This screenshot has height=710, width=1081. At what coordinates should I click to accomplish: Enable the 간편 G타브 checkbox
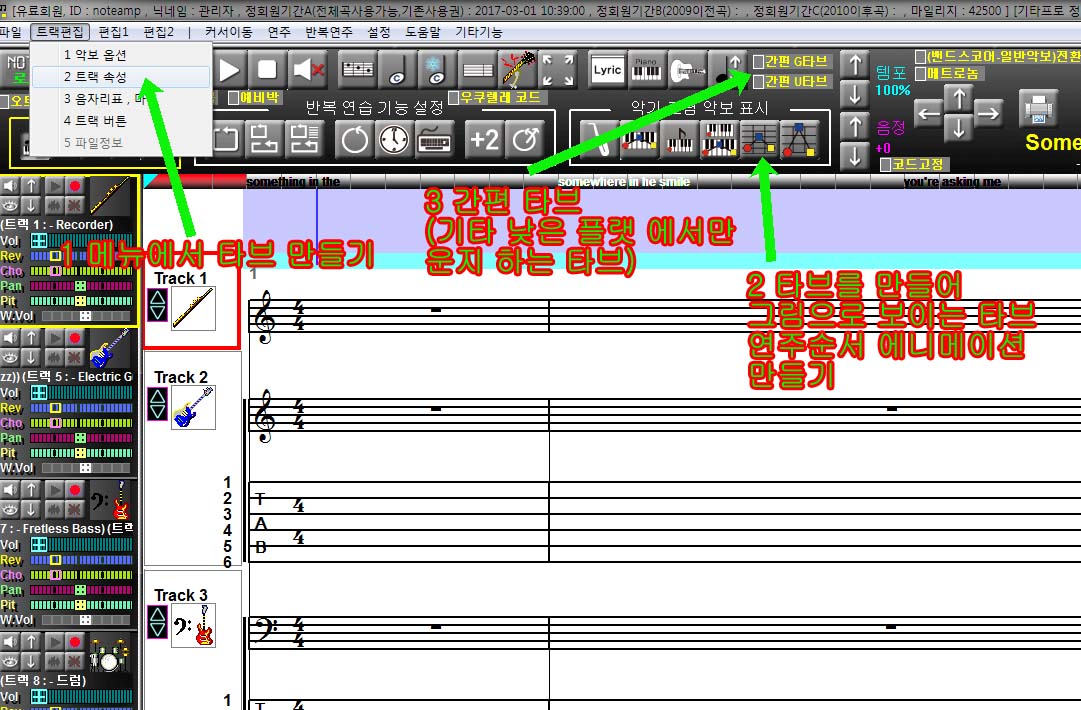pos(758,62)
